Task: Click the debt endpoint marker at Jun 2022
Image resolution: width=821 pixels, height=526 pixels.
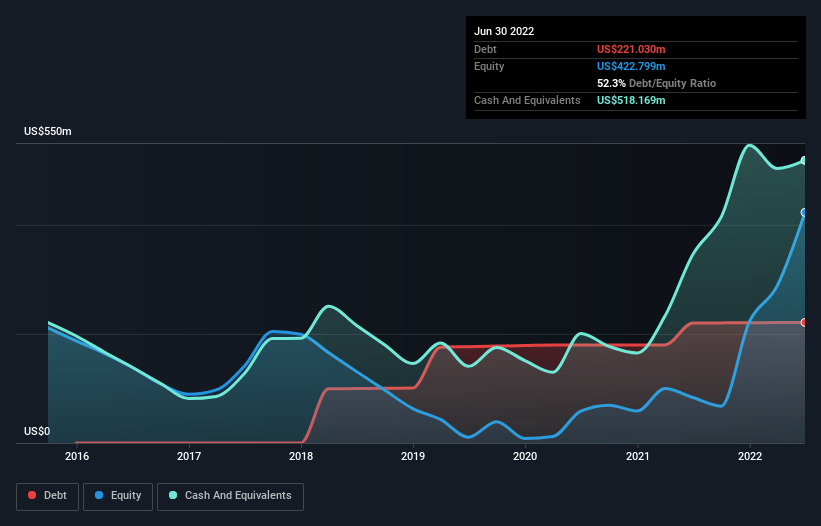Action: [804, 322]
